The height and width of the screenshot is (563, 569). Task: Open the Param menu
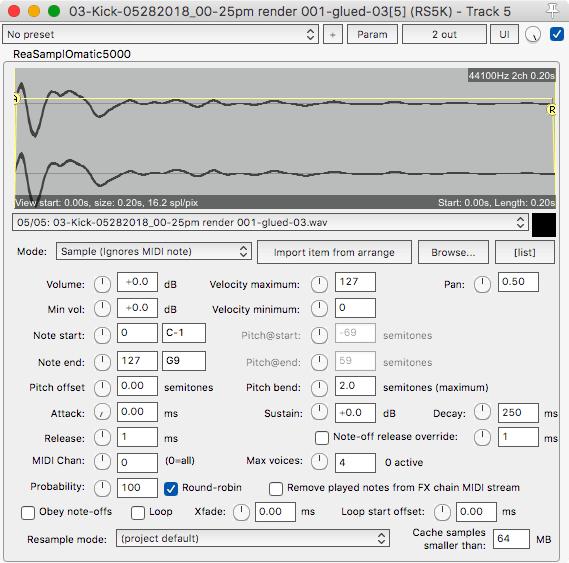372,34
